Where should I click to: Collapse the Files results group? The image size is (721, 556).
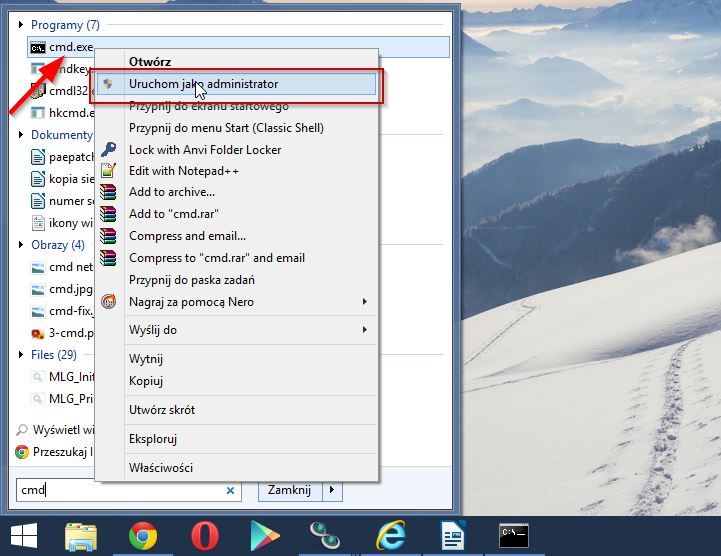click(x=22, y=355)
